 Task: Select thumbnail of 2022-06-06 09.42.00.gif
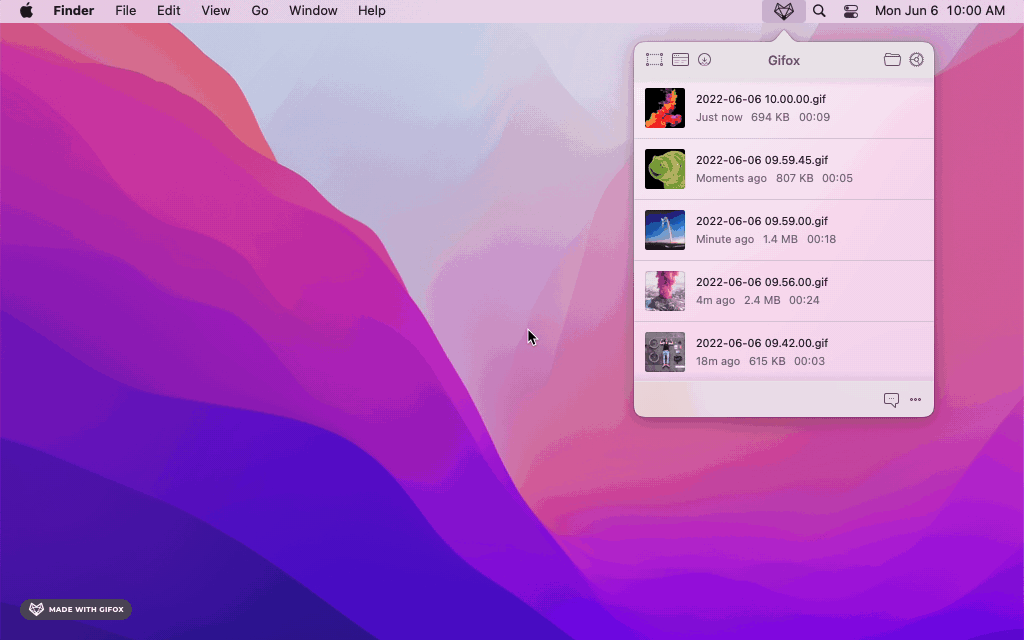[665, 352]
